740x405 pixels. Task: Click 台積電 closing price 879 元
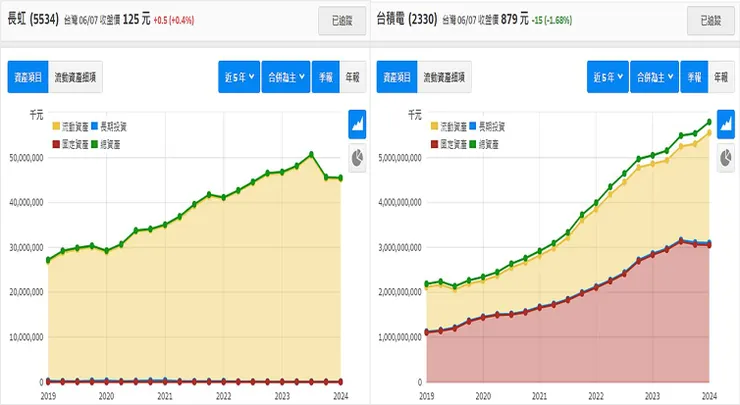[515, 19]
